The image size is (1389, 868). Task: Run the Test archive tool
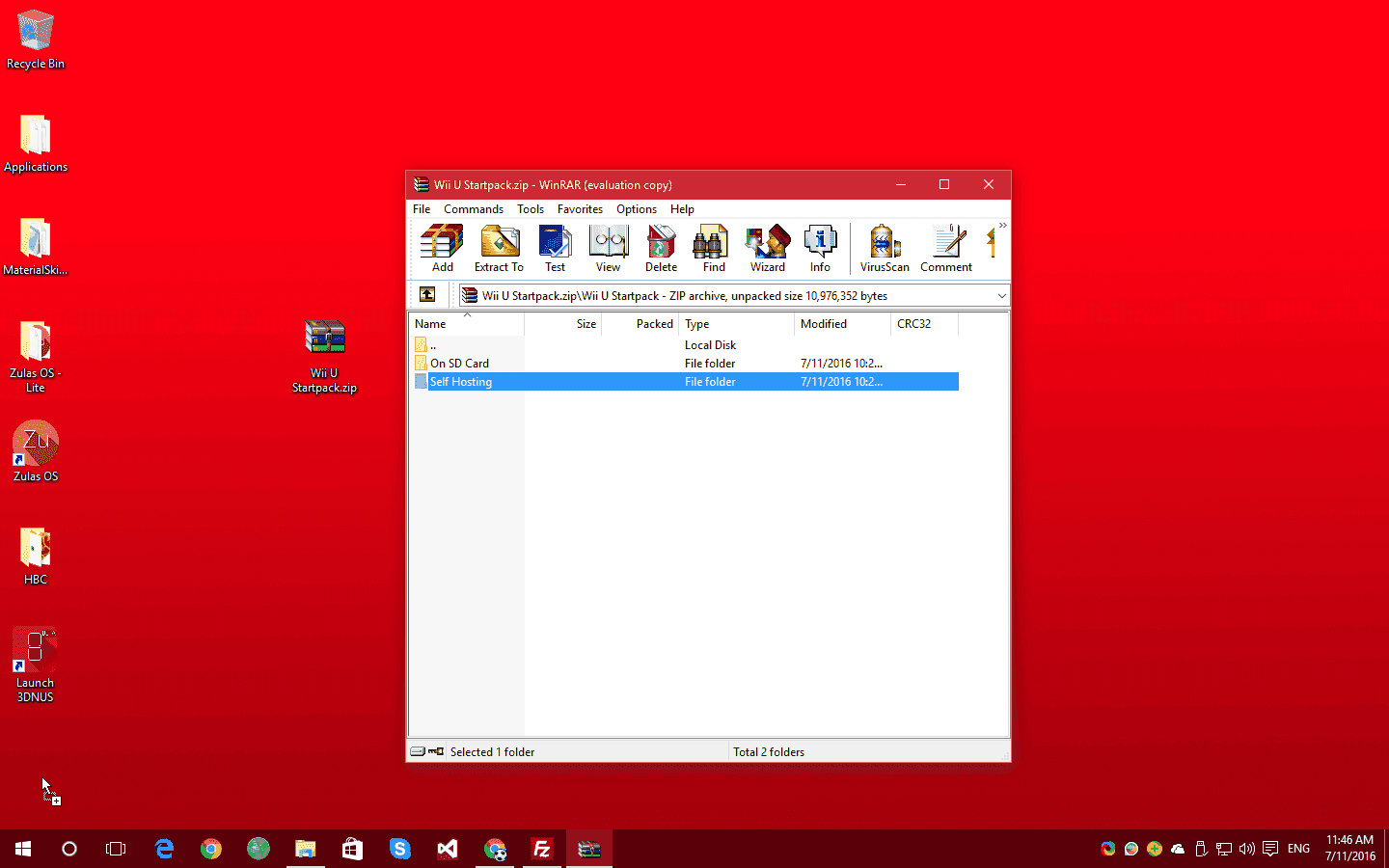click(555, 248)
